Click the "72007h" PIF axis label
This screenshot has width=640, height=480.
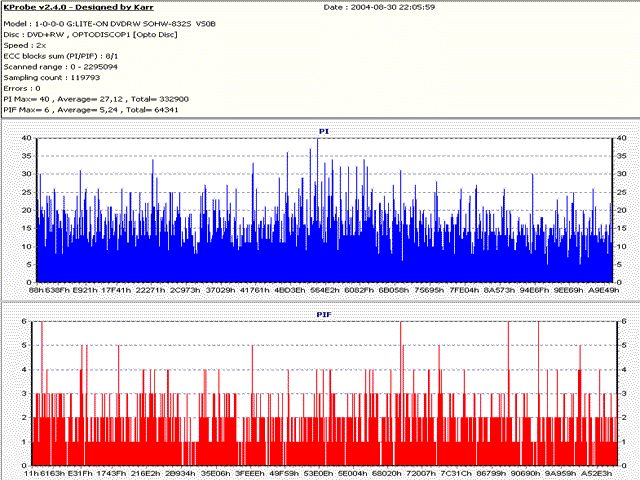tap(421, 473)
